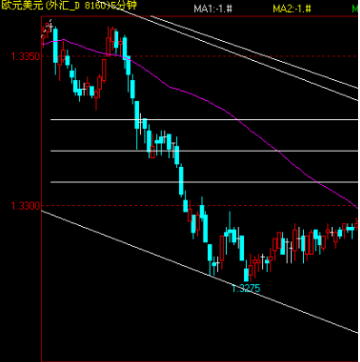Click the tall cyan candle at first peak
Screen dimensions: 360x362
55,46
